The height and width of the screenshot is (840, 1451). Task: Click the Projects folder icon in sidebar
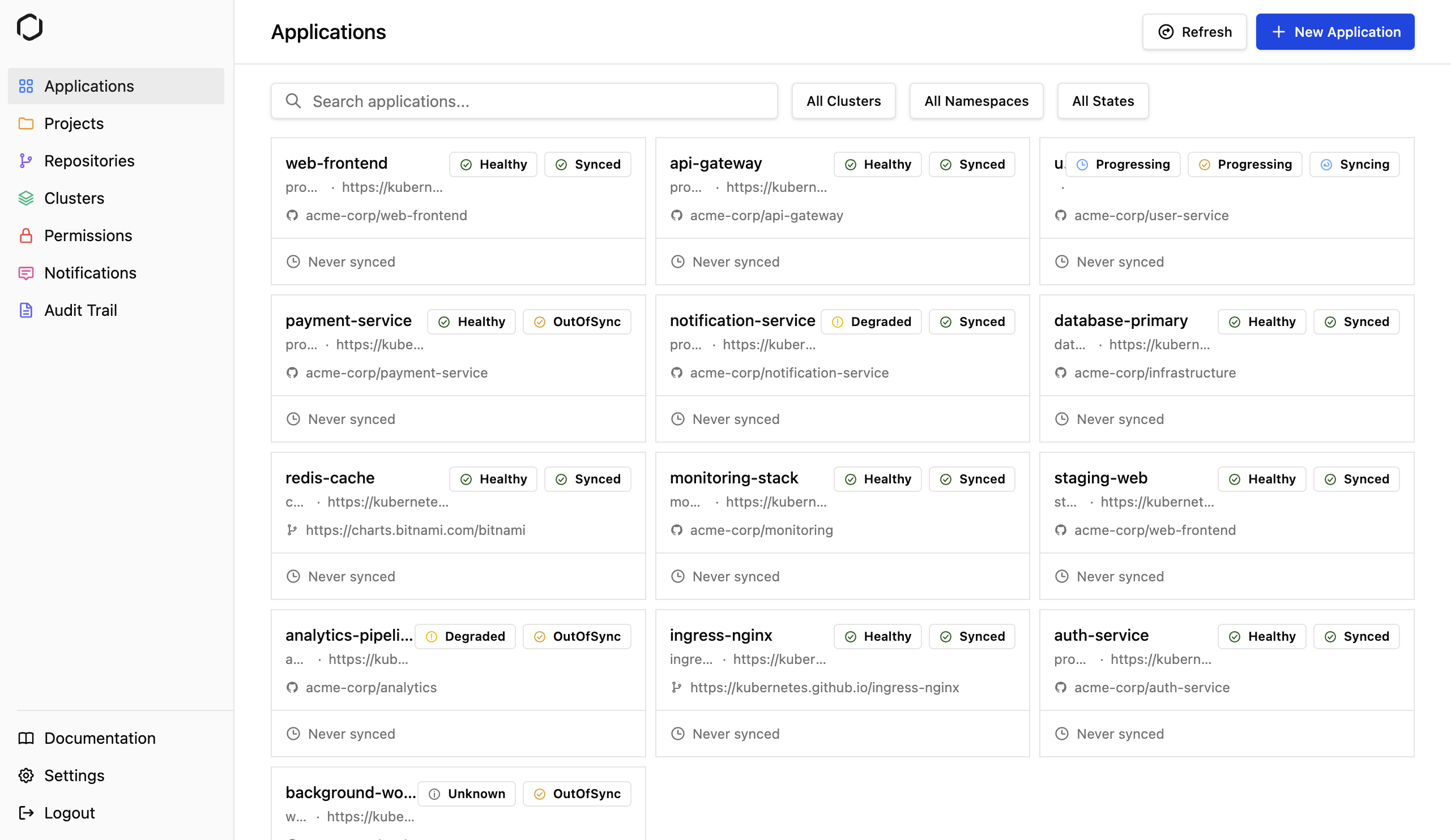[26, 124]
